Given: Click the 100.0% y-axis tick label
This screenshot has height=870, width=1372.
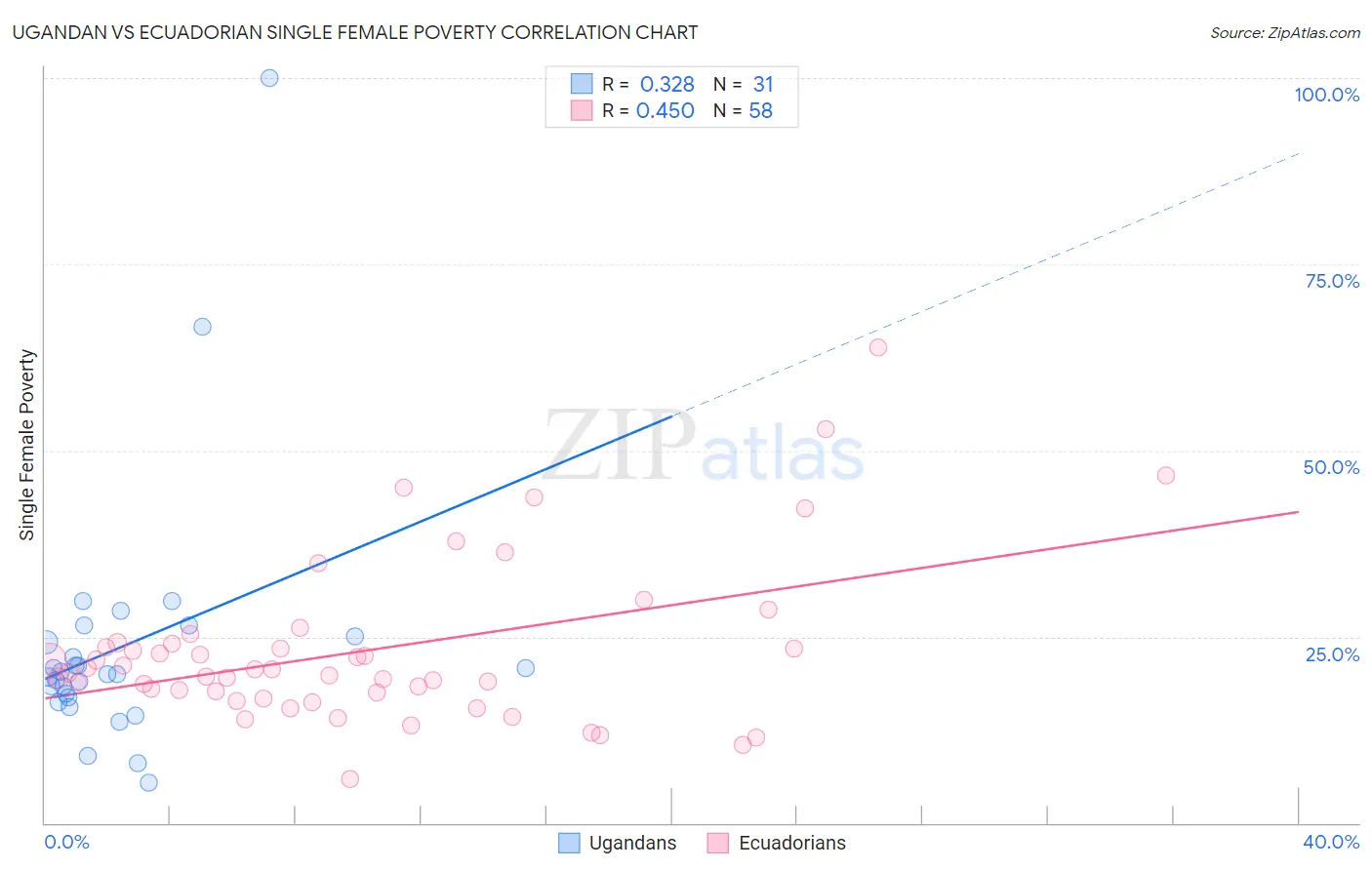Looking at the screenshot, I should tap(1326, 95).
